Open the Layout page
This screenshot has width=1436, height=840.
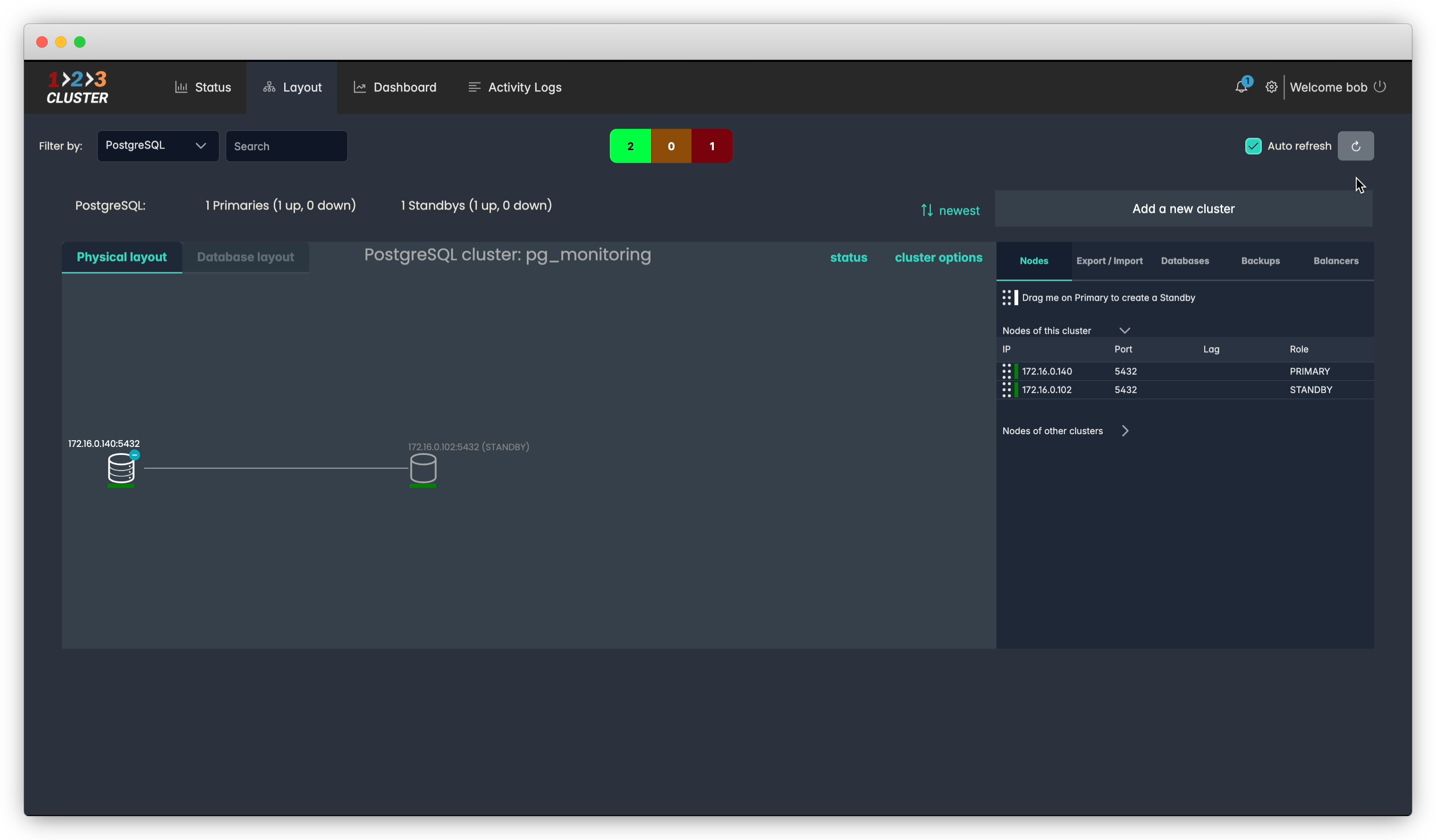pos(292,87)
